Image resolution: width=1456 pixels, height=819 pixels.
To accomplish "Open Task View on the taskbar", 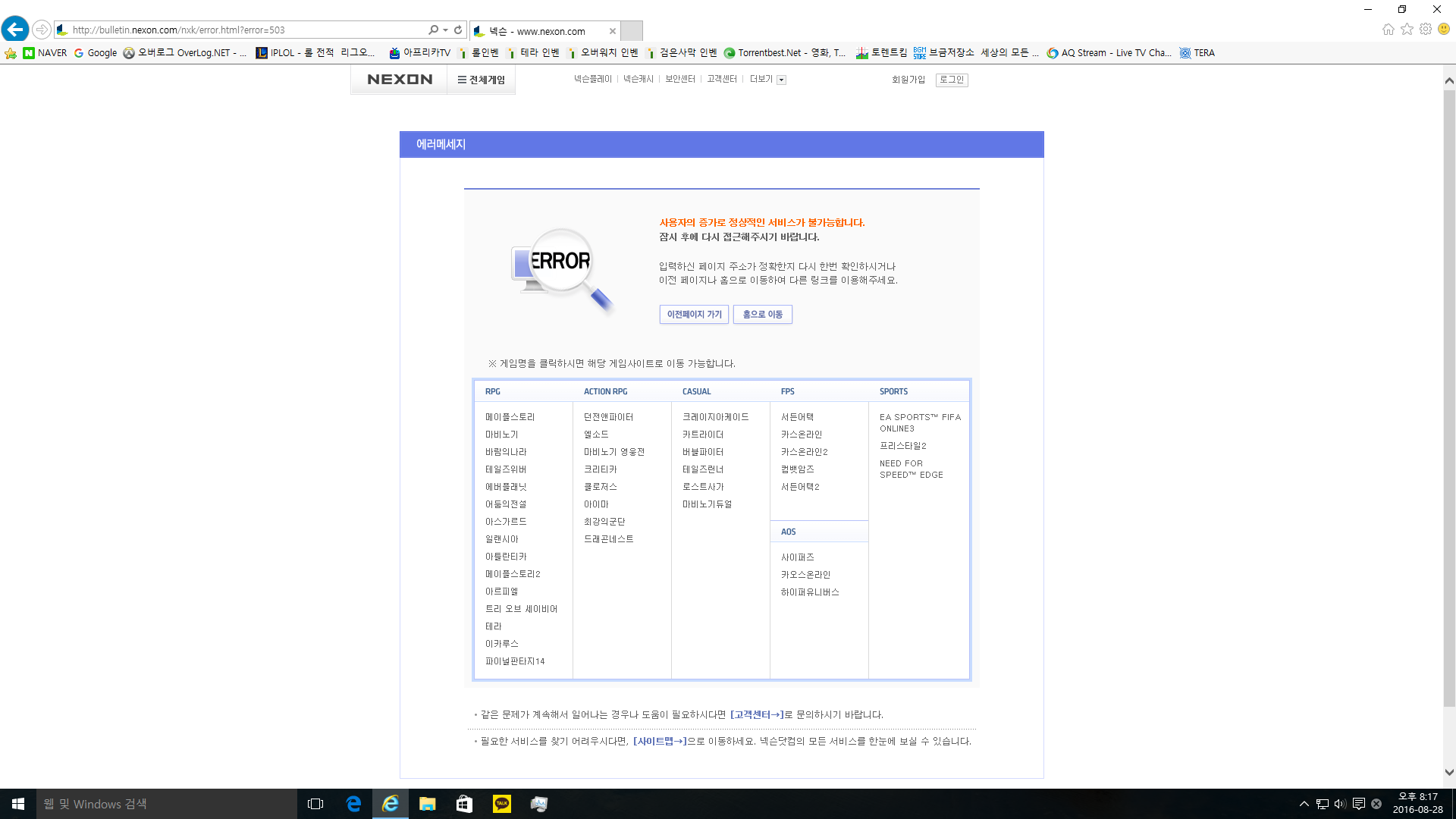I will pyautogui.click(x=315, y=804).
